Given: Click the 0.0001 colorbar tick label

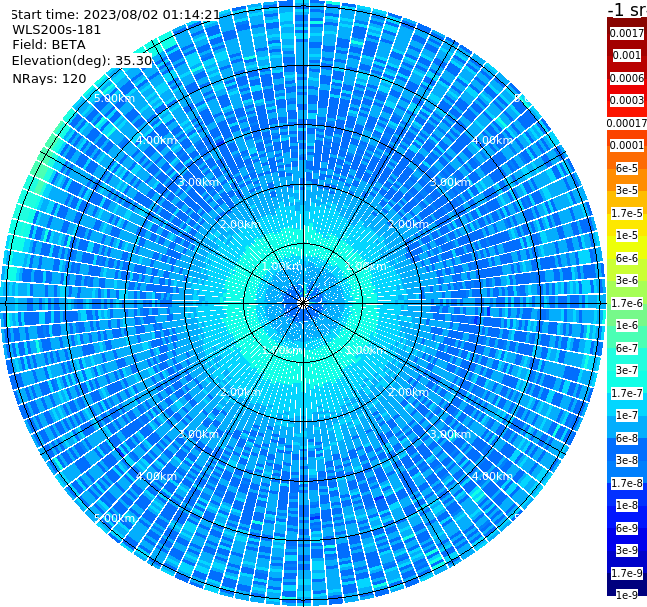Looking at the screenshot, I should [x=627, y=145].
